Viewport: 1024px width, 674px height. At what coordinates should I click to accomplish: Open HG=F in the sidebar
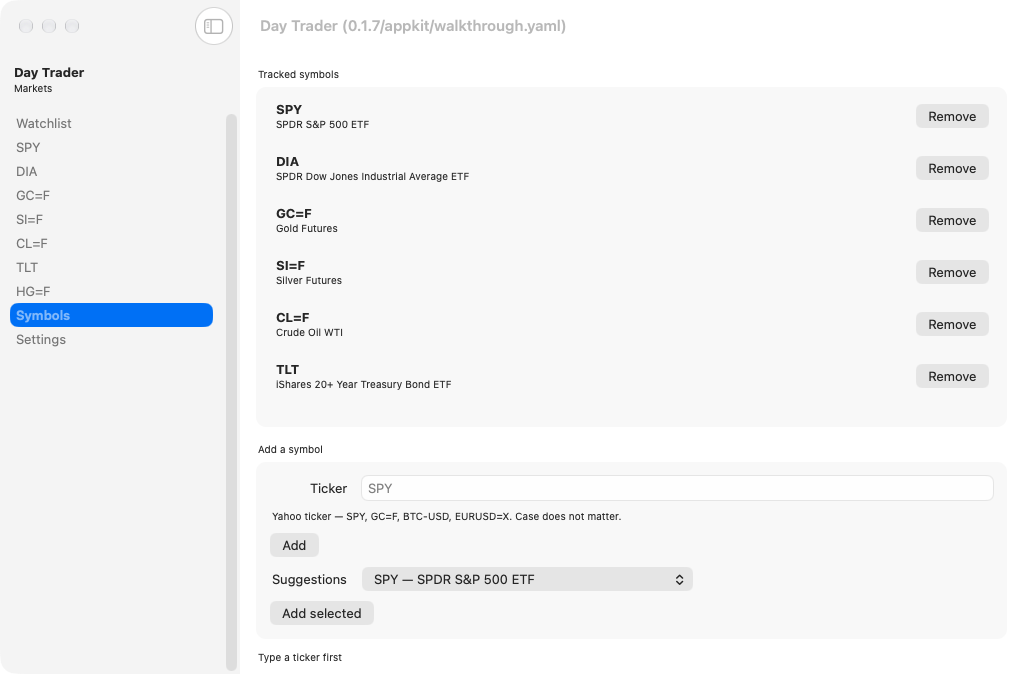pyautogui.click(x=111, y=291)
